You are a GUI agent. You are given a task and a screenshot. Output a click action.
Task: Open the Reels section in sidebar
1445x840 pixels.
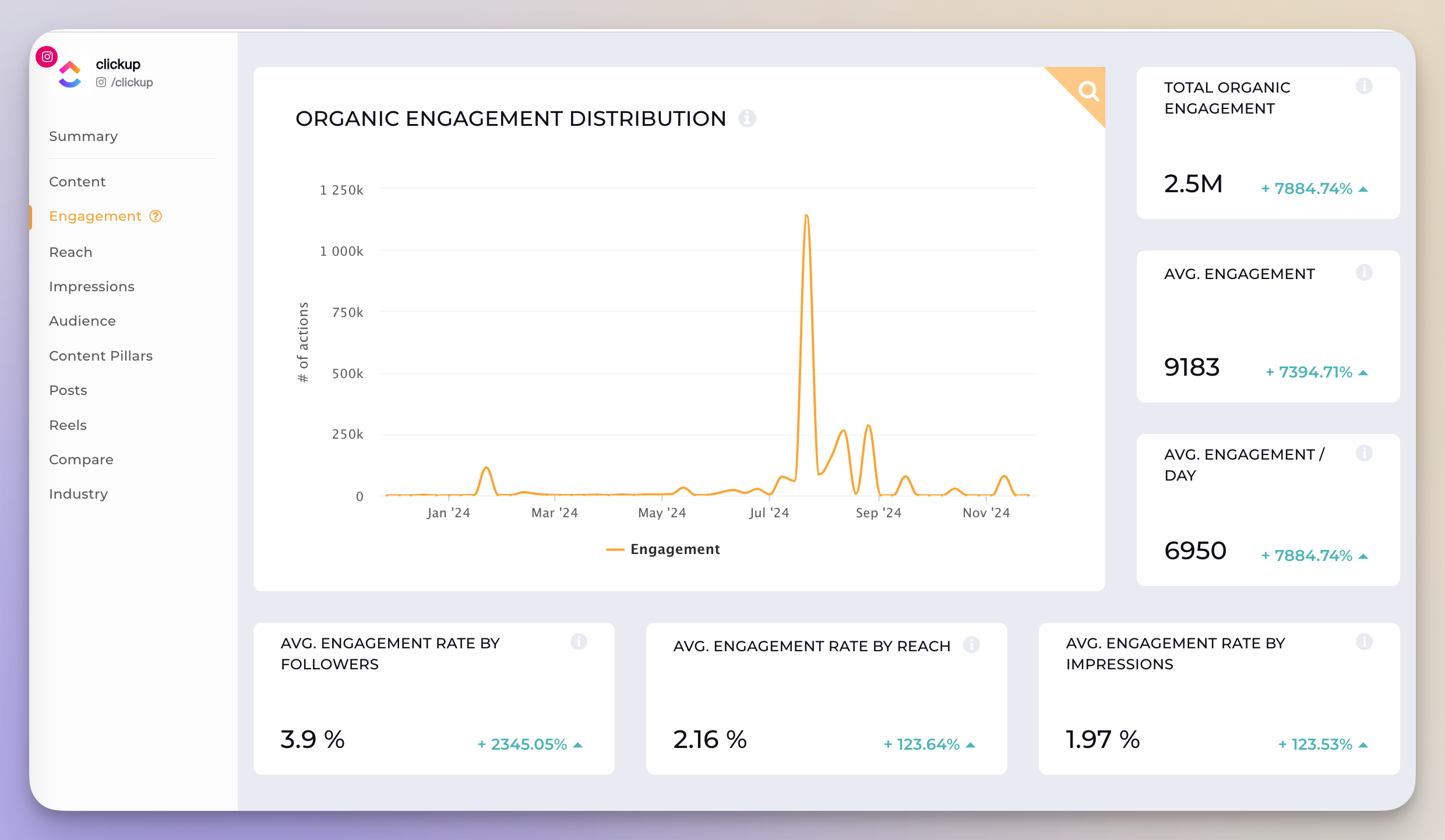[x=67, y=425]
